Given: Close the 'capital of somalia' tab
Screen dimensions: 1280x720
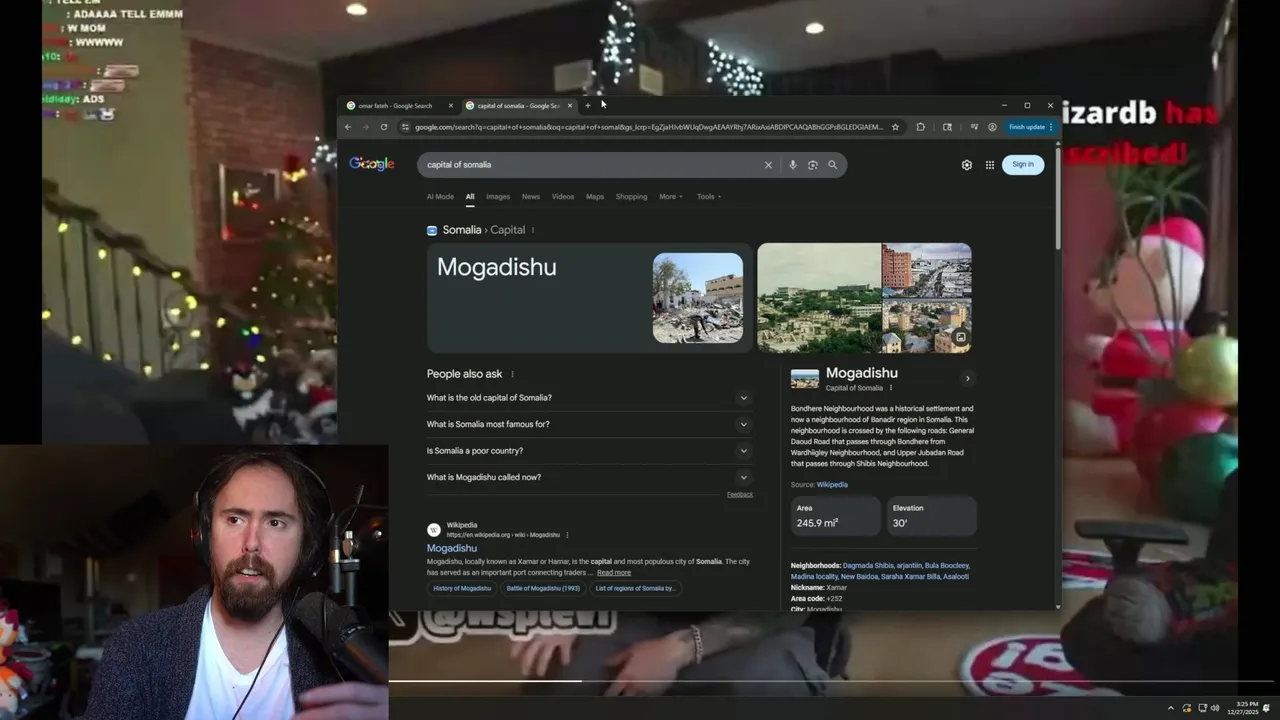Looking at the screenshot, I should tap(570, 105).
